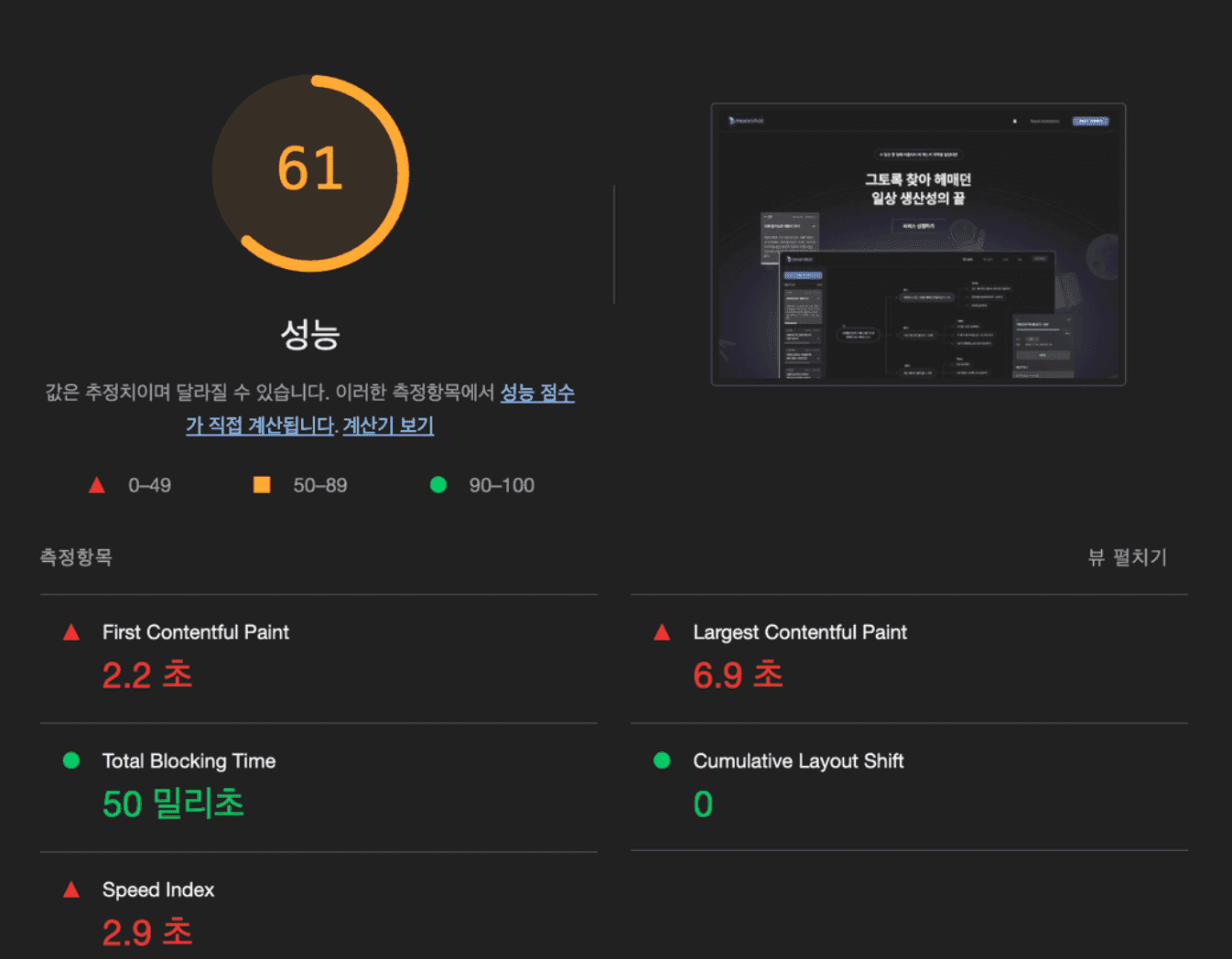The image size is (1232, 959).
Task: Click the red triangle beside Speed Index
Action: pos(71,889)
